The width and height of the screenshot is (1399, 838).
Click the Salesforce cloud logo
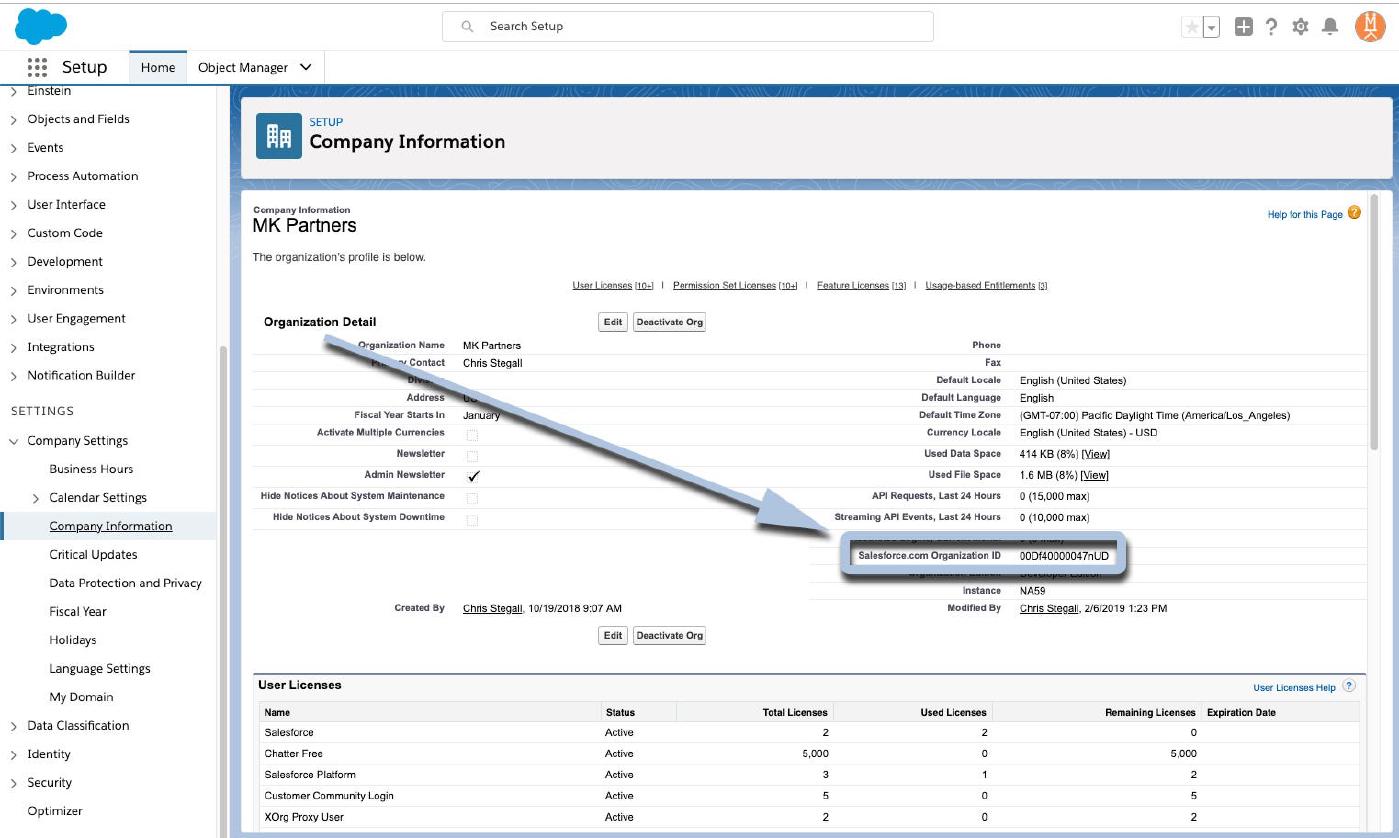point(41,26)
